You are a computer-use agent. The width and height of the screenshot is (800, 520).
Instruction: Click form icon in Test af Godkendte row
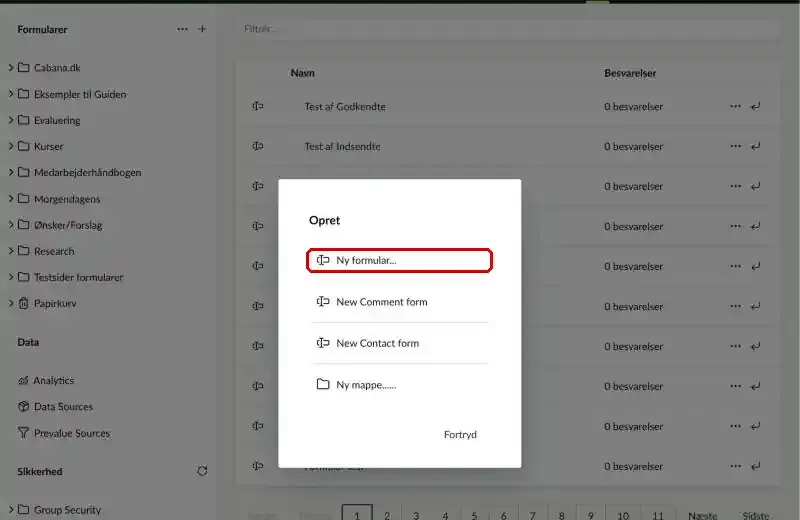(258, 106)
